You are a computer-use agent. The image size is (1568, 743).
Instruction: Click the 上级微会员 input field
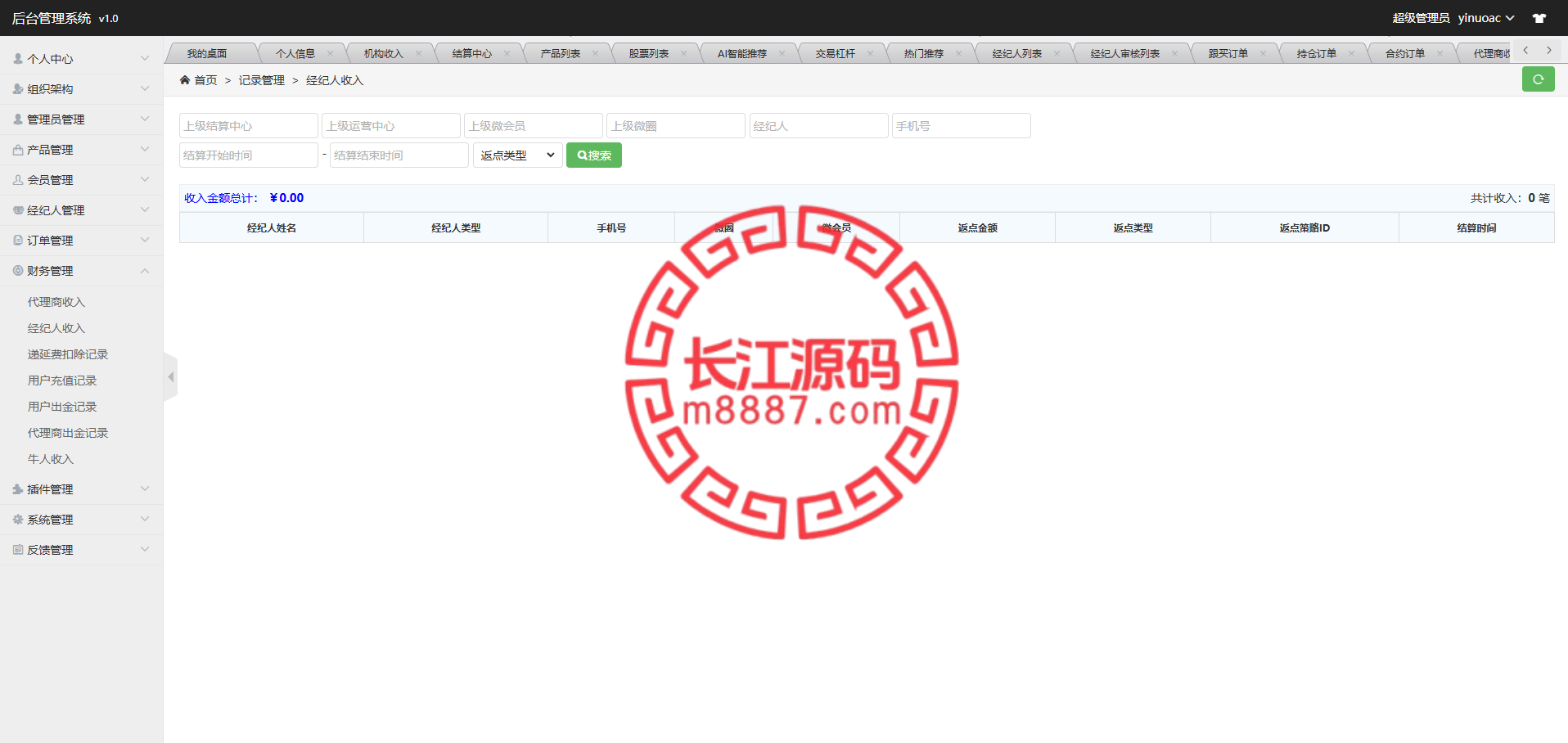(534, 126)
